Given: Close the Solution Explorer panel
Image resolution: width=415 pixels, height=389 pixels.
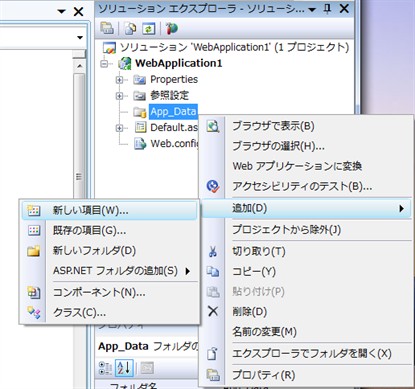Looking at the screenshot, I should [x=344, y=9].
